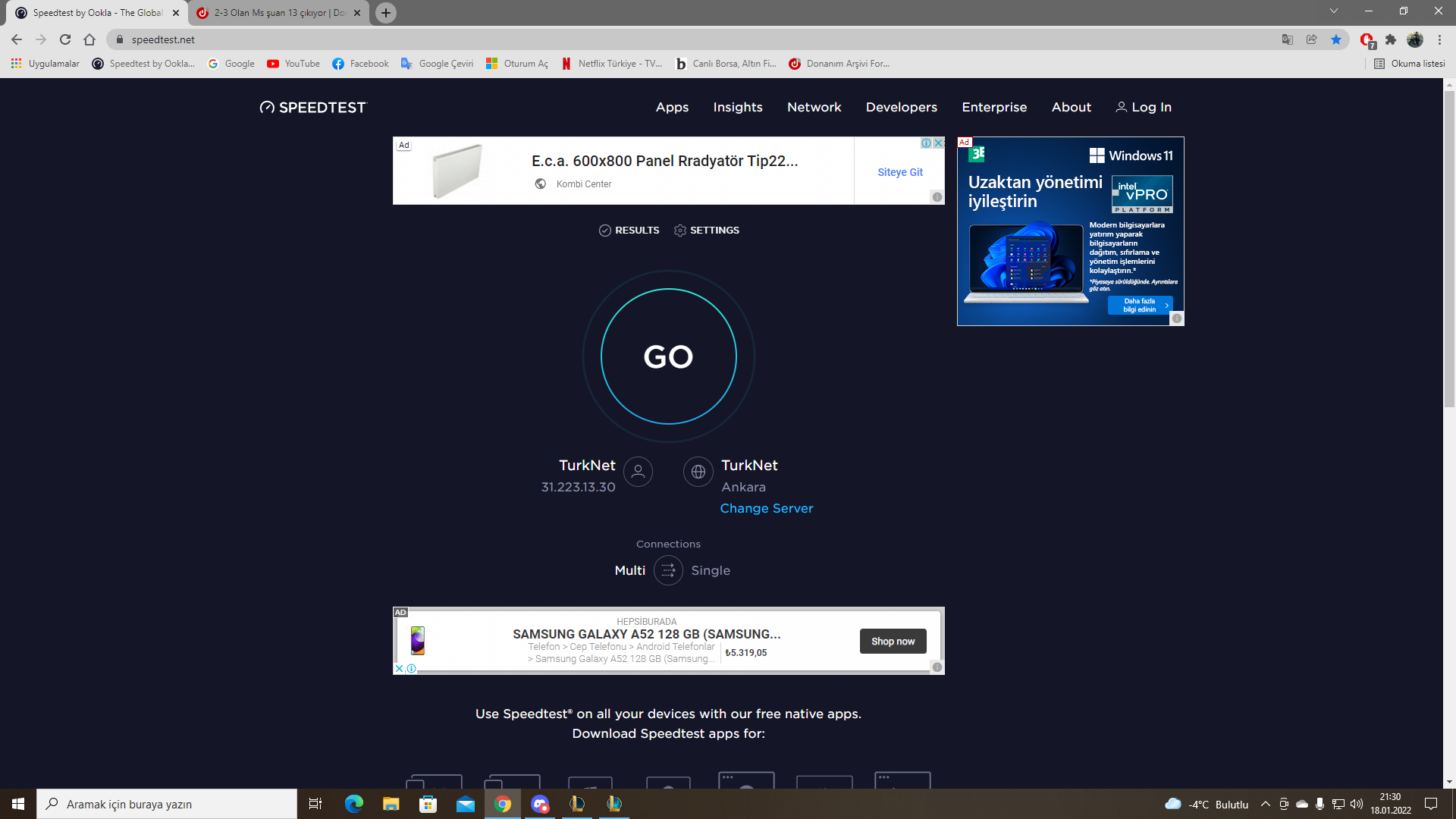Click the TurkNet user profile icon

coord(638,472)
